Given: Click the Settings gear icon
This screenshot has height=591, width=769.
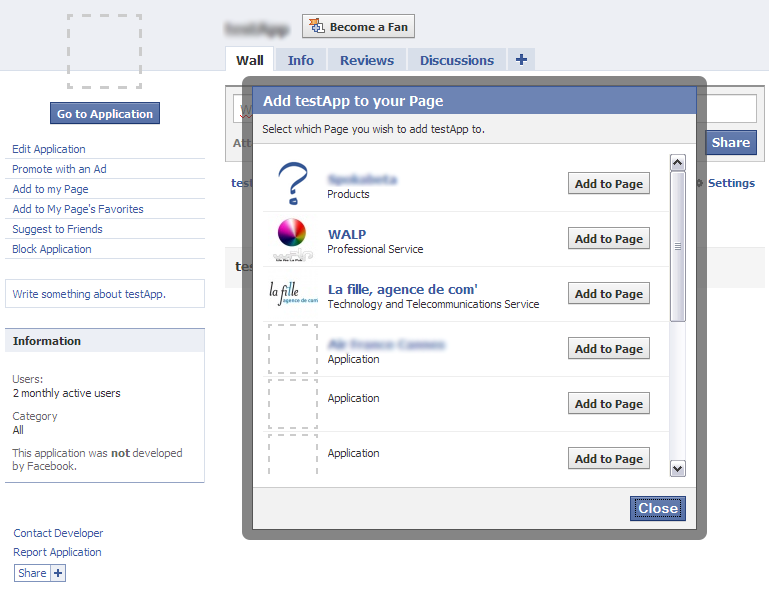Looking at the screenshot, I should 700,183.
